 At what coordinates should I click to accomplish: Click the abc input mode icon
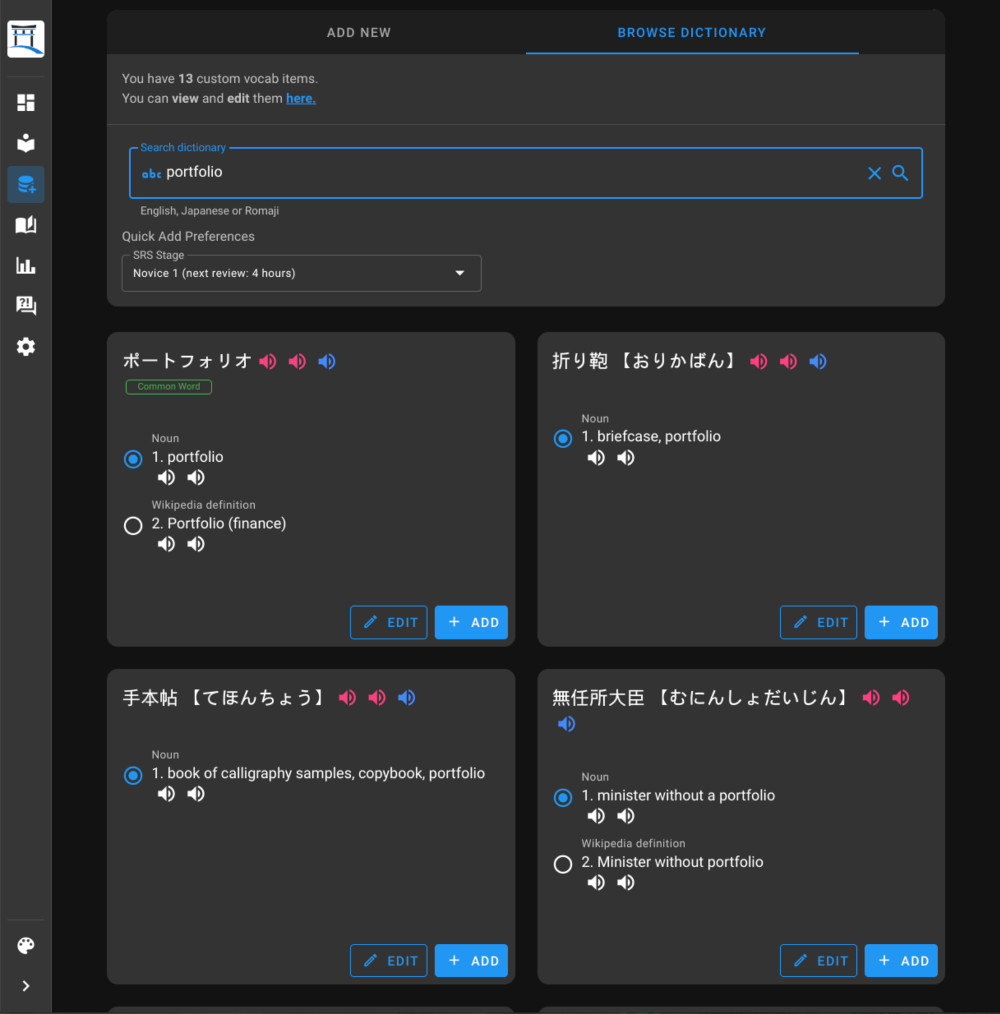[x=151, y=173]
